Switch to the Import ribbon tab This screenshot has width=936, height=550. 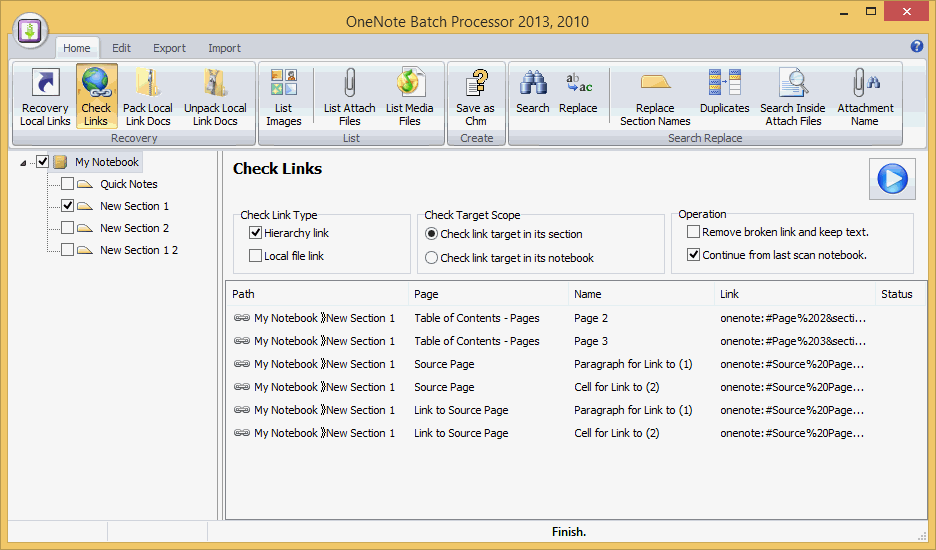[x=224, y=48]
